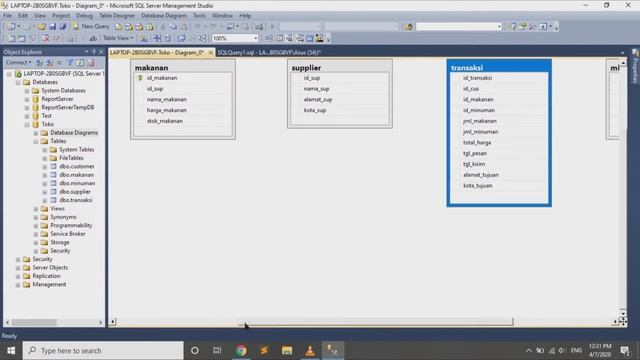Click the New Query toolbar button

[91, 26]
